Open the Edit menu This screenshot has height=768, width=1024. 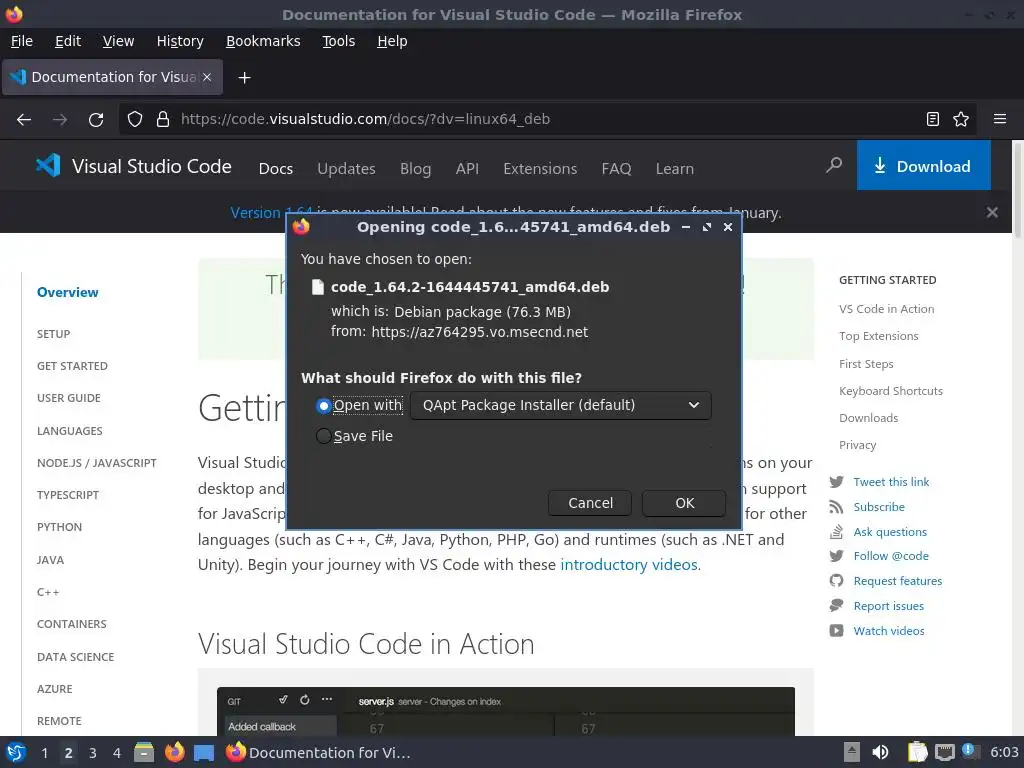(68, 41)
